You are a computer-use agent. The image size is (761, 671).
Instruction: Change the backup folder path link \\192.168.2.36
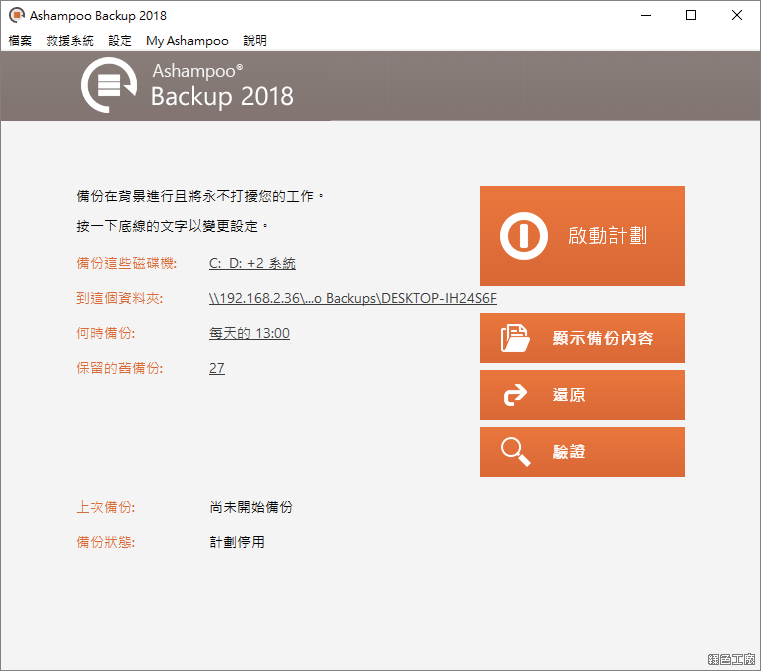353,298
